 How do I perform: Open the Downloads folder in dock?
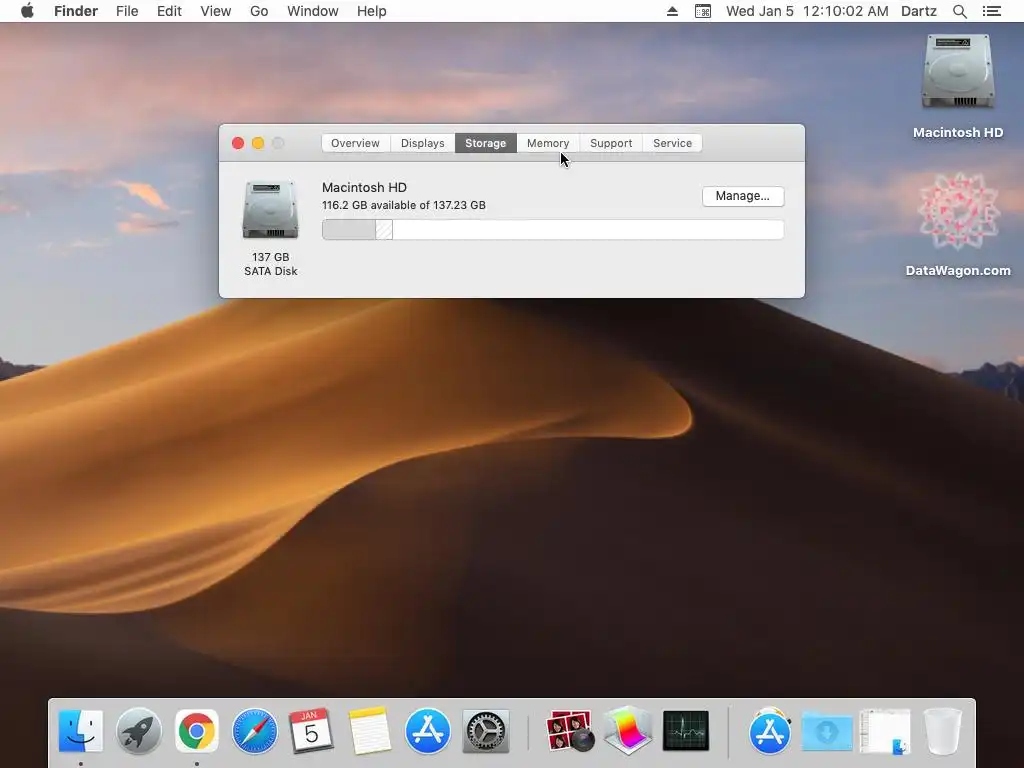[827, 731]
